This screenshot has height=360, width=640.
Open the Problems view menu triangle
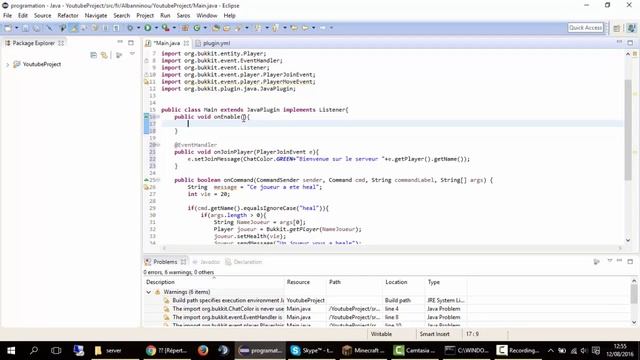pyautogui.click(x=609, y=261)
